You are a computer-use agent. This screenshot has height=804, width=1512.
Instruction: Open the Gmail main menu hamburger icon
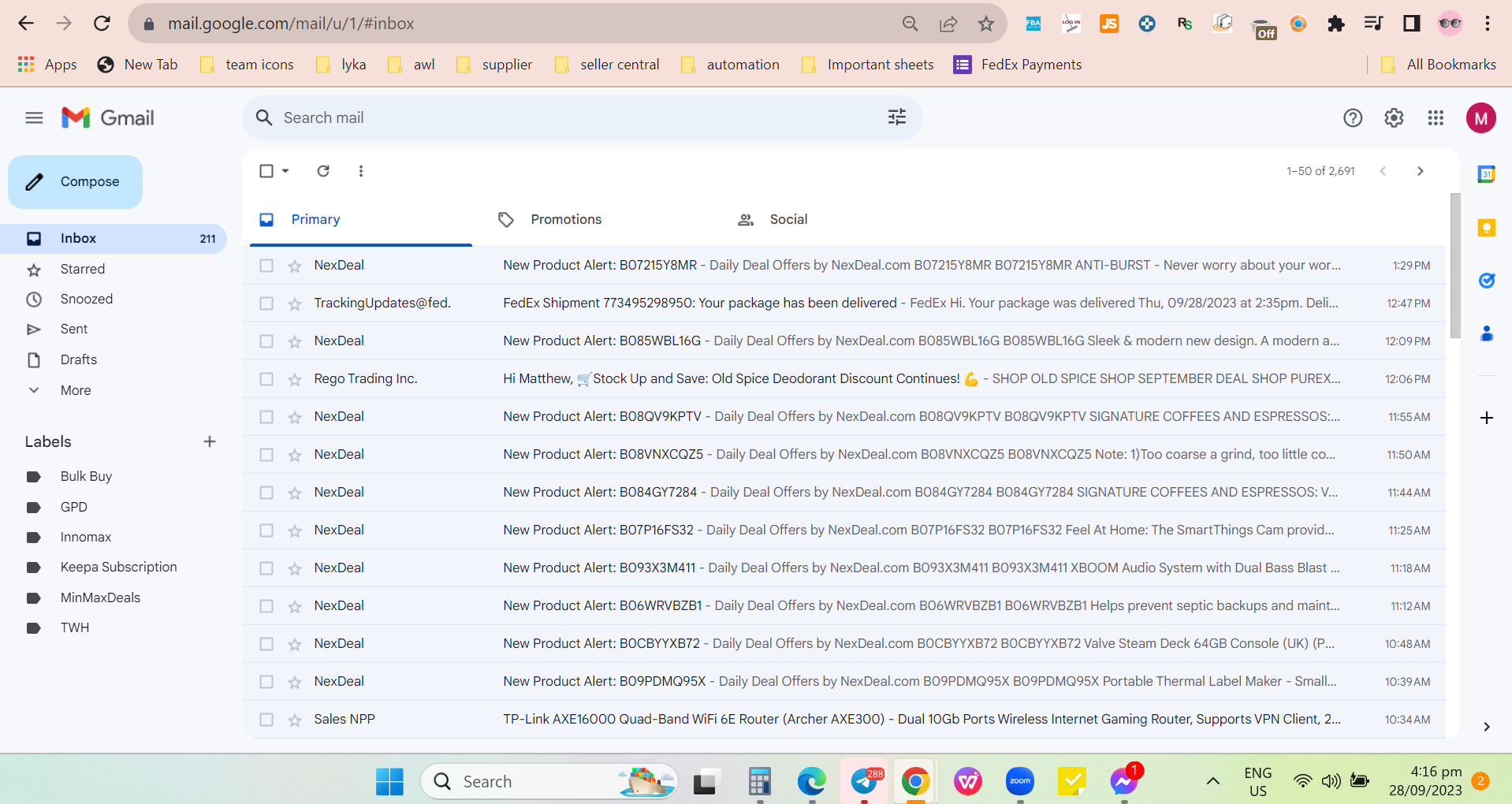click(34, 118)
